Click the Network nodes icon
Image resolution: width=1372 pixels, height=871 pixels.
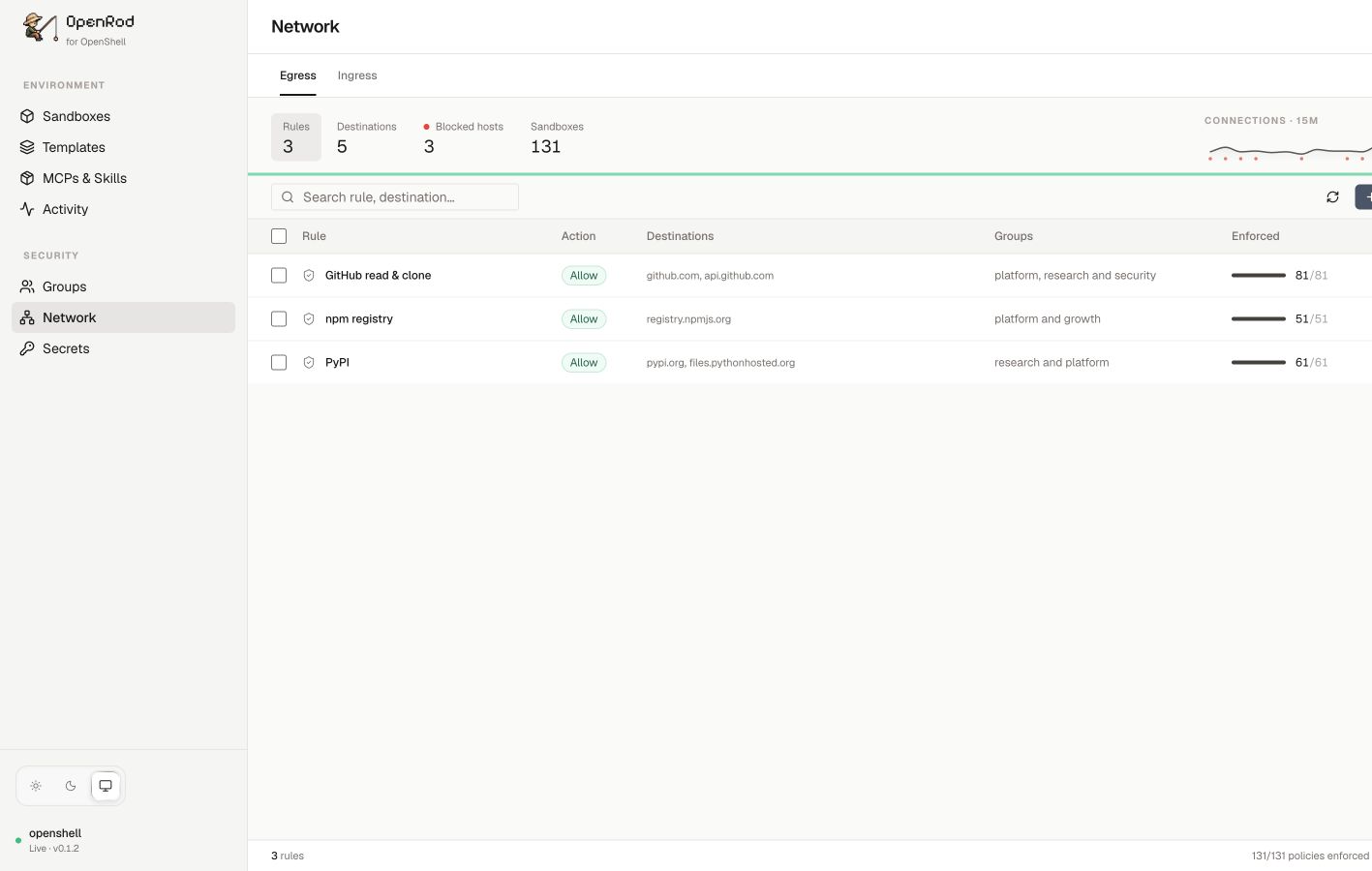click(x=27, y=317)
